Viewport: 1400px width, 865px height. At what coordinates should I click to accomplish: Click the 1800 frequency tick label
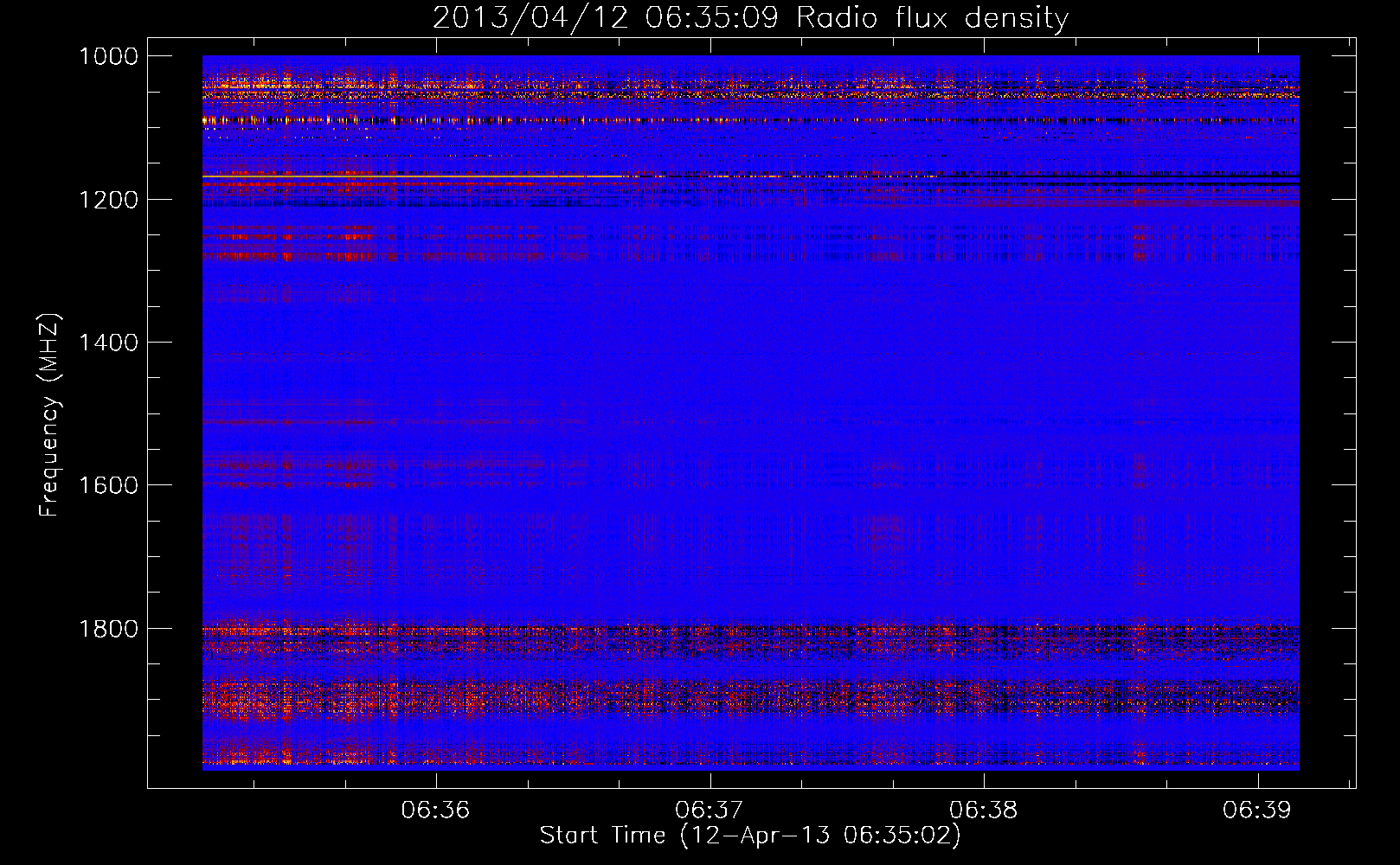click(x=108, y=629)
